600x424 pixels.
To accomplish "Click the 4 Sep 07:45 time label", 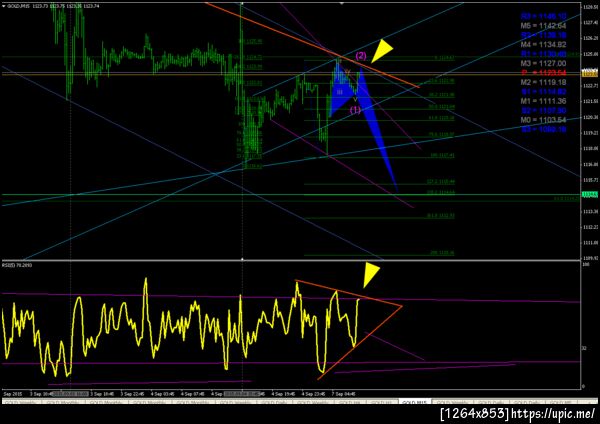I will 192,393.
